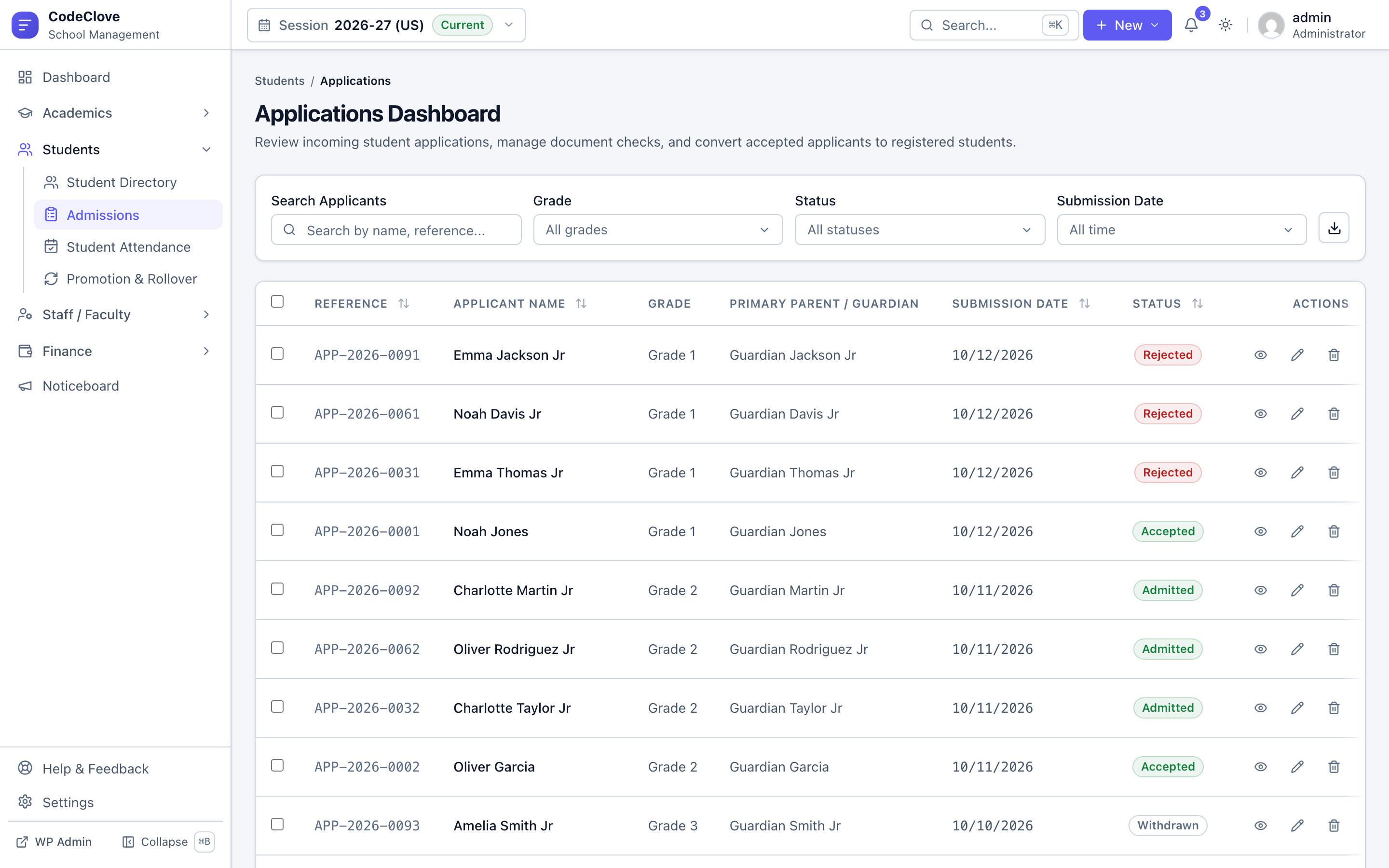The width and height of the screenshot is (1389, 868).
Task: View Noah Jones application
Action: click(1260, 531)
